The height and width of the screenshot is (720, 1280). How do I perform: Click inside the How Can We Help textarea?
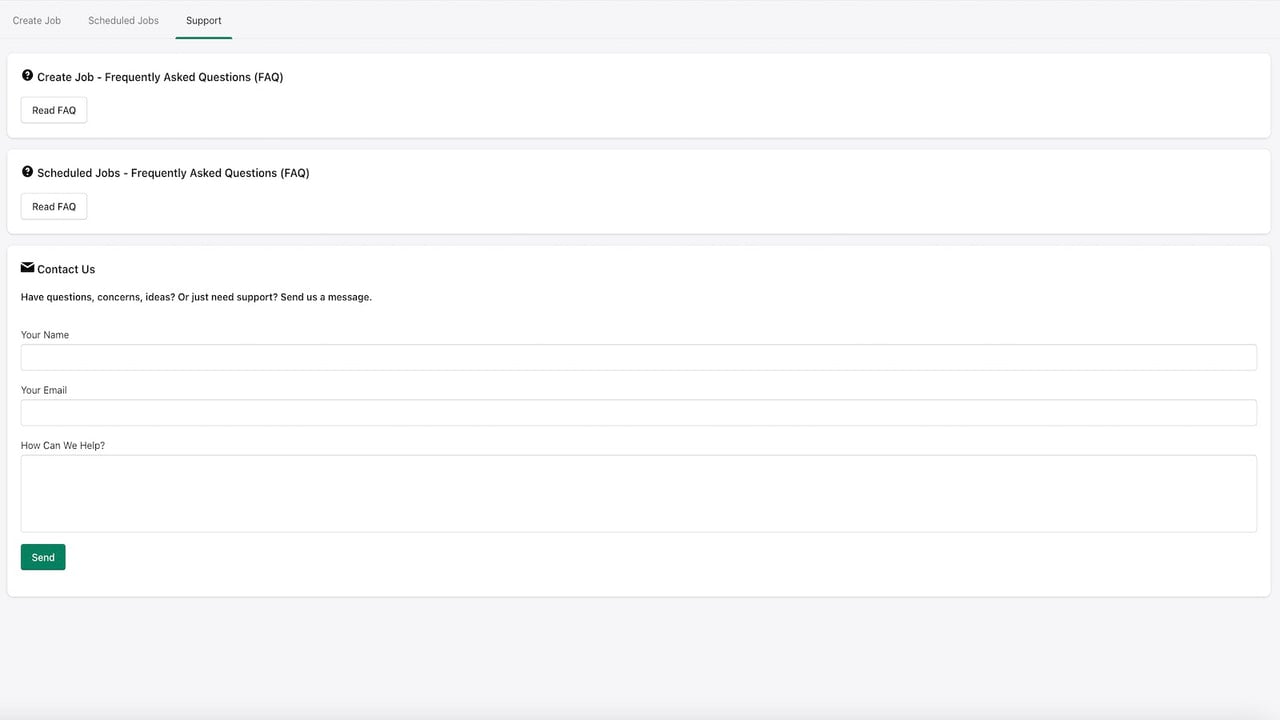pyautogui.click(x=638, y=494)
